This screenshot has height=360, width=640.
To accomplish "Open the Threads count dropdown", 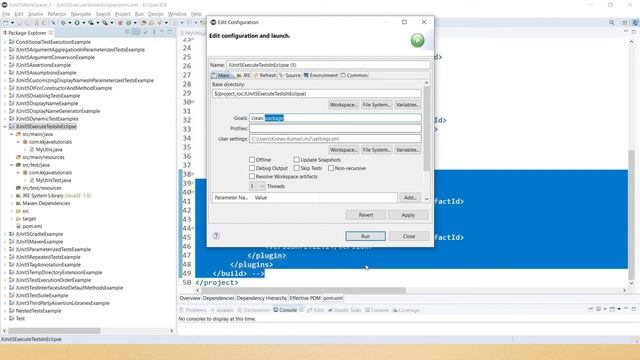I will tap(257, 186).
